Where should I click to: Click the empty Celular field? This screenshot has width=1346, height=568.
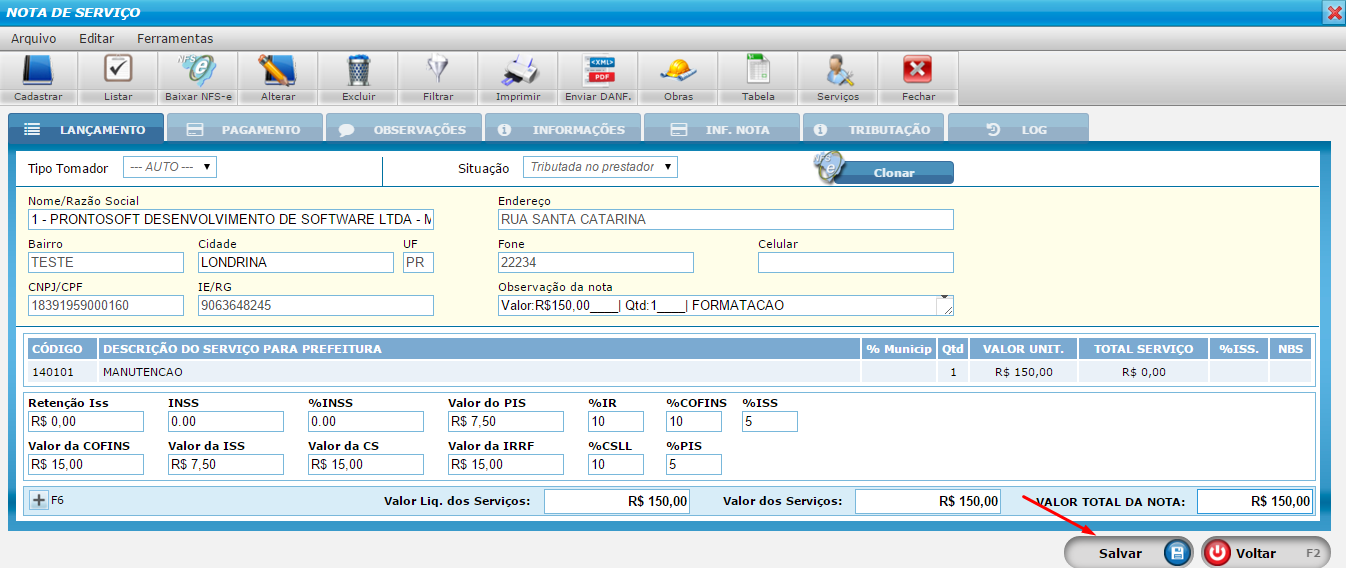click(856, 262)
